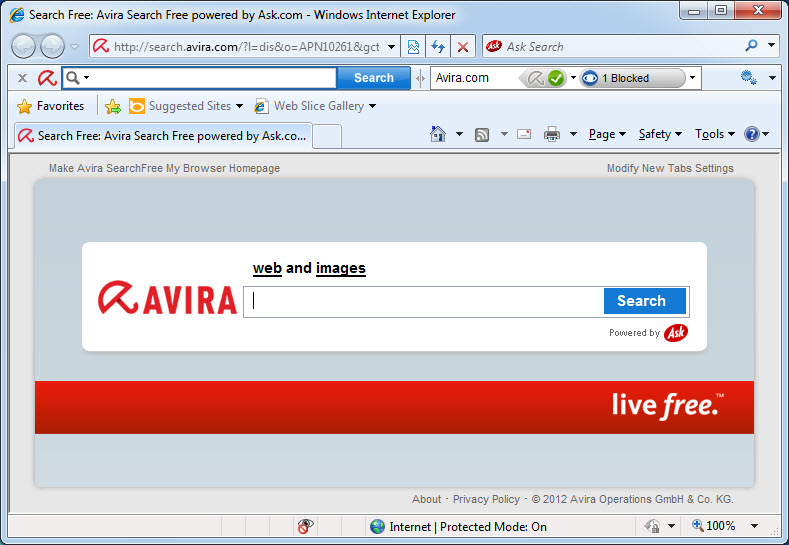
Task: Click the Internet Explorer title bar icon
Action: 17,15
